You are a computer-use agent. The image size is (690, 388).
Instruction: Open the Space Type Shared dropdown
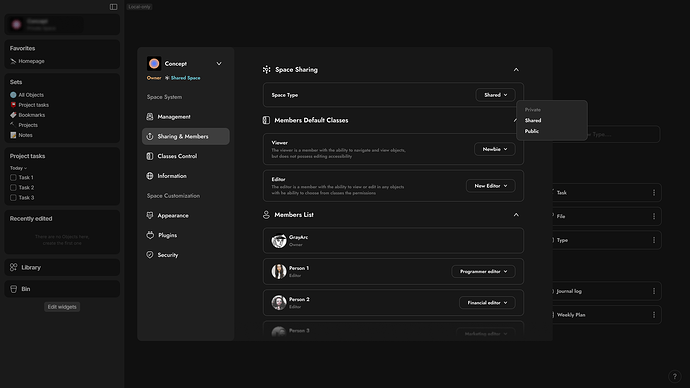click(495, 95)
